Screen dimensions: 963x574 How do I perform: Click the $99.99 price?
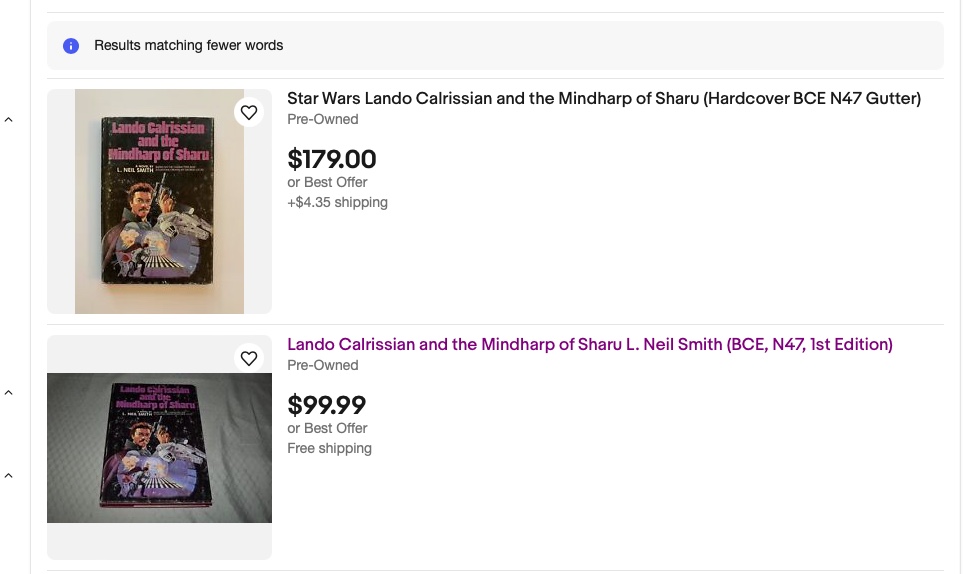326,405
